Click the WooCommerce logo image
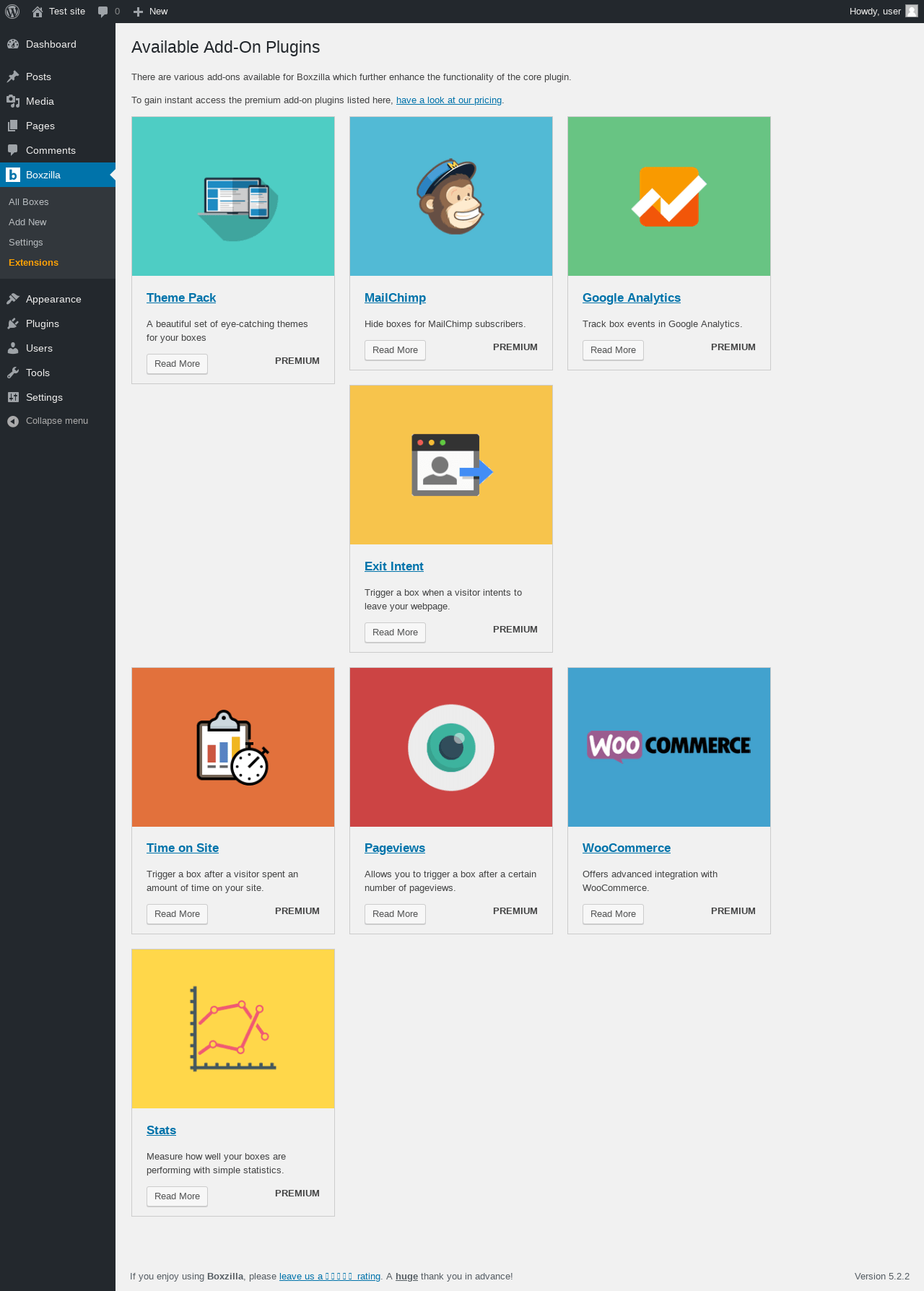924x1291 pixels. (669, 747)
